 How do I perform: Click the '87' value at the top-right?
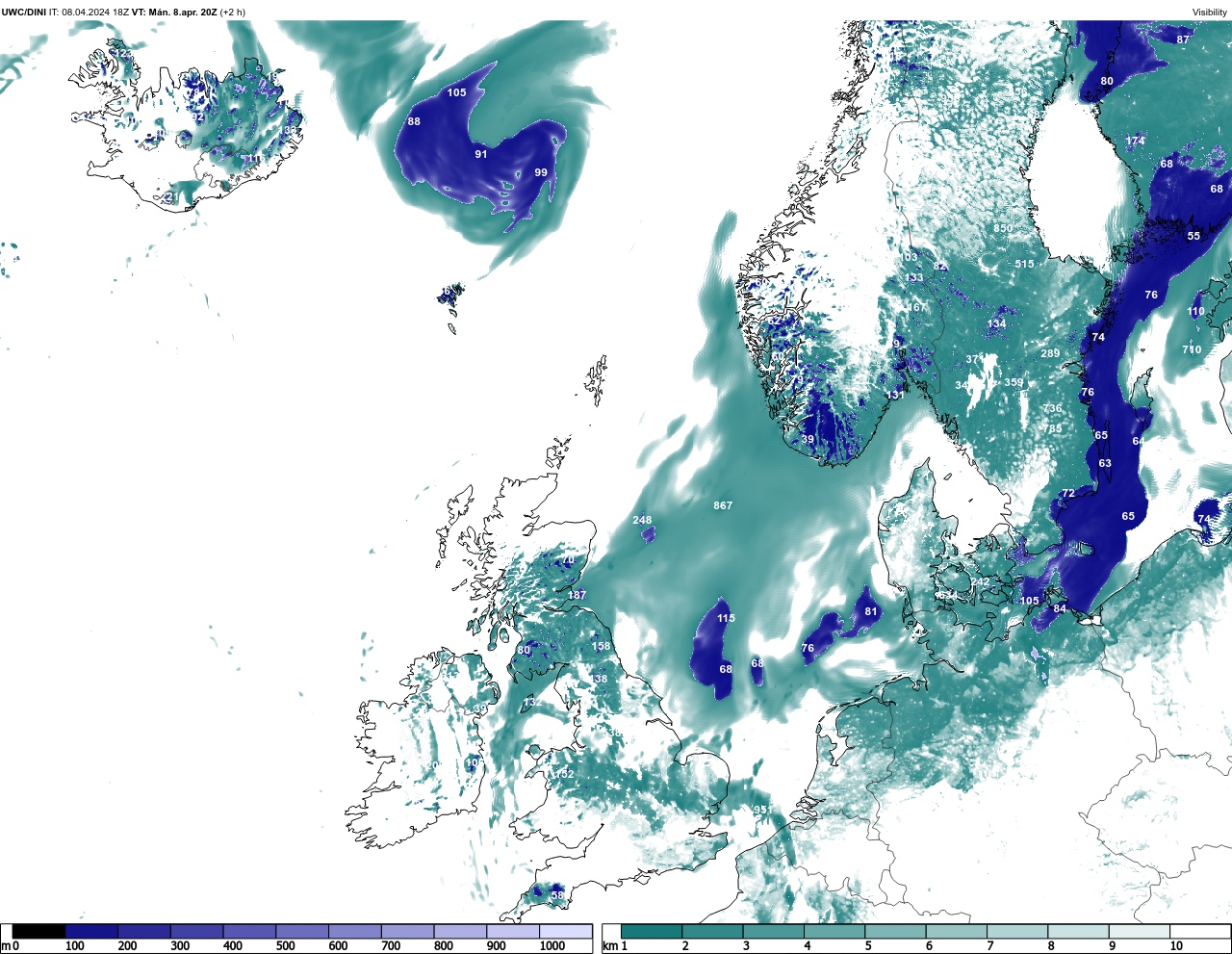click(1183, 39)
